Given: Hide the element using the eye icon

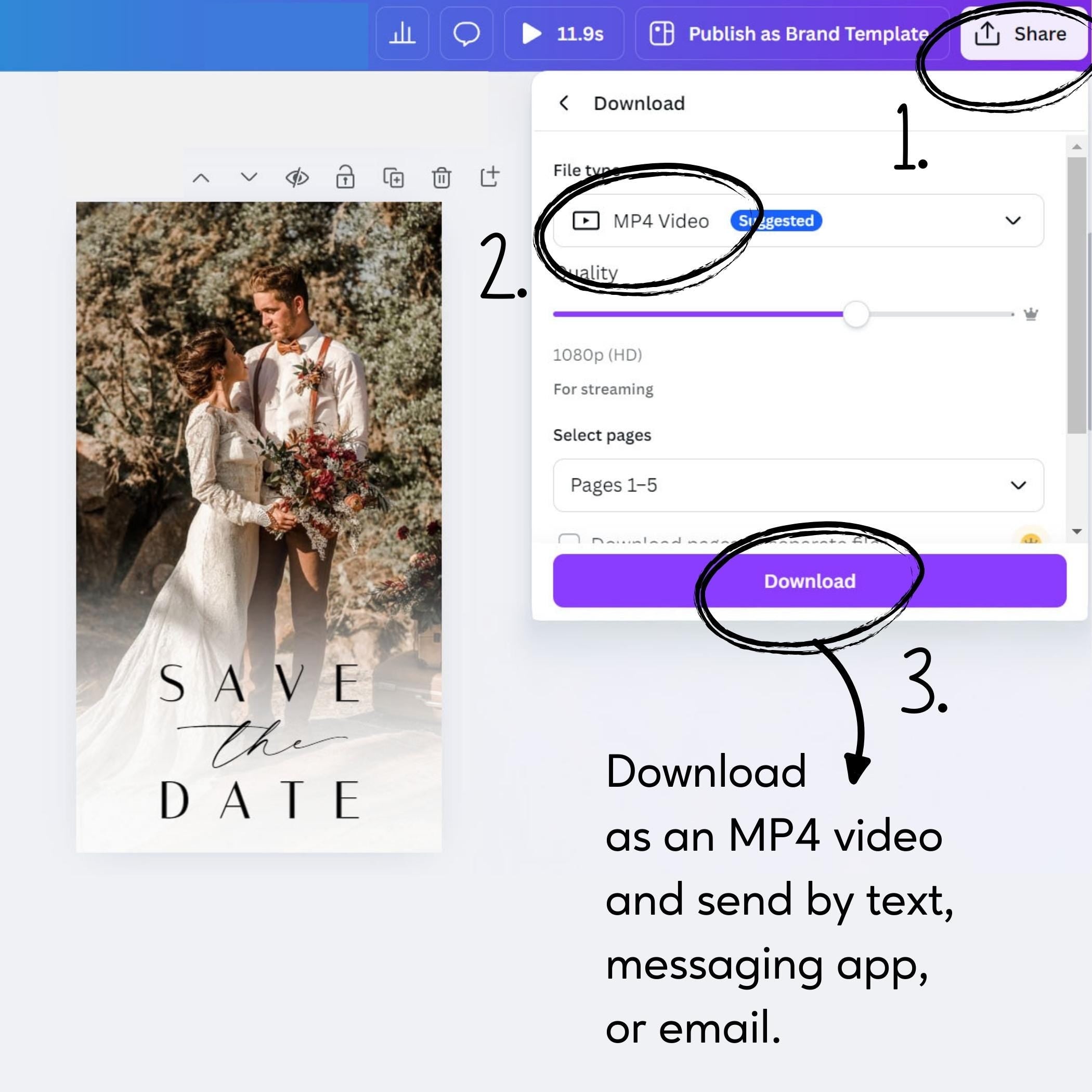Looking at the screenshot, I should [x=297, y=177].
